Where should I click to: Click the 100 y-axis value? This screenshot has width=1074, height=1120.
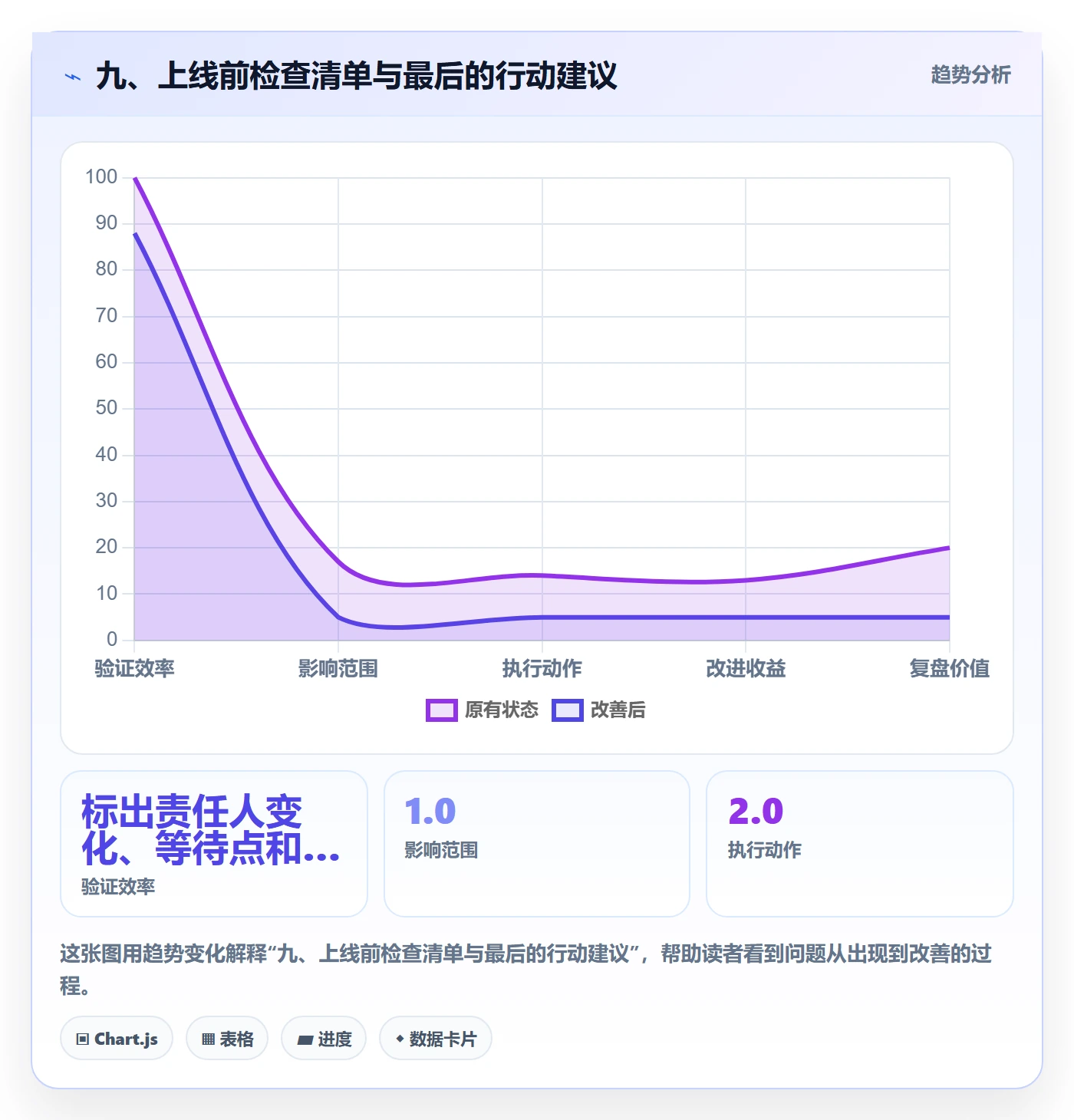pos(101,177)
